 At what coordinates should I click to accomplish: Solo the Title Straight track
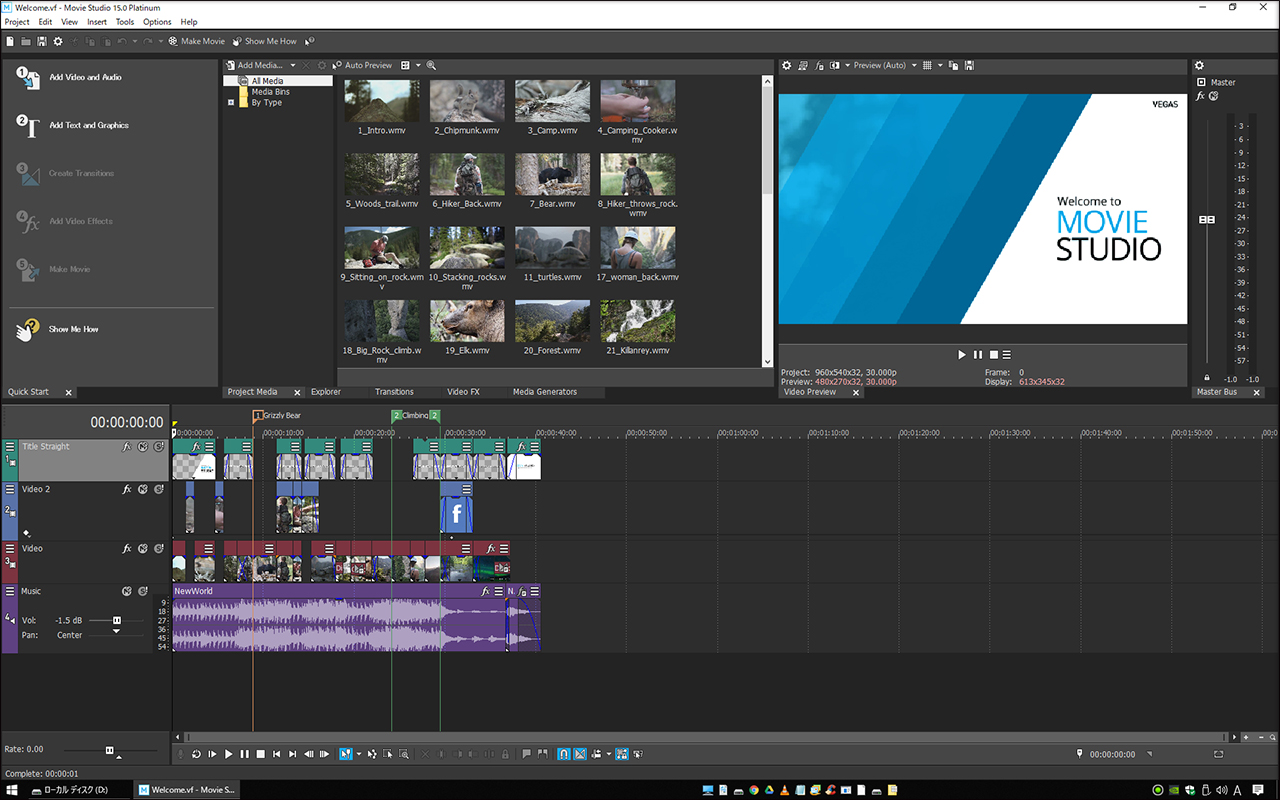click(x=159, y=447)
